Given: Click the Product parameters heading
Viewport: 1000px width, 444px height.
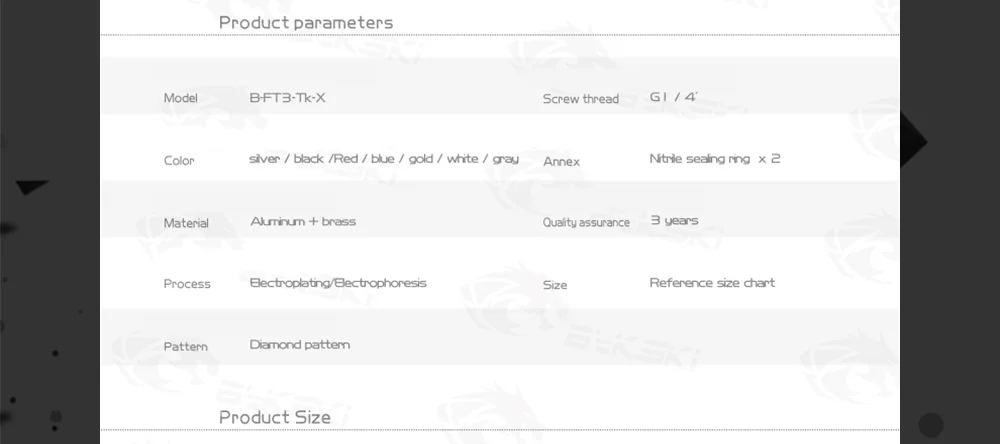Looking at the screenshot, I should (x=306, y=23).
